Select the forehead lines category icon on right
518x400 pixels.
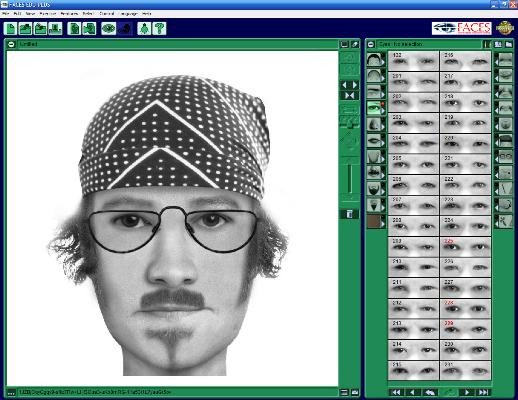click(x=505, y=60)
